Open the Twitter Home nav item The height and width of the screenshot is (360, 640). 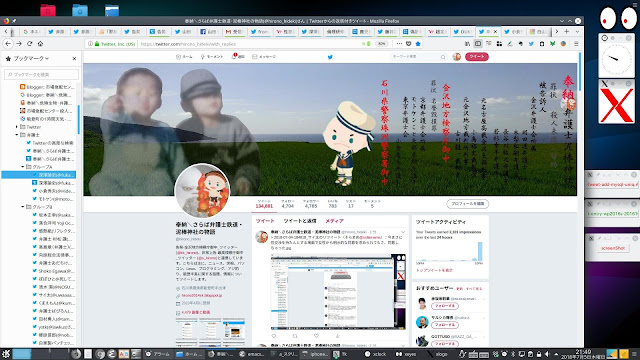(184, 57)
